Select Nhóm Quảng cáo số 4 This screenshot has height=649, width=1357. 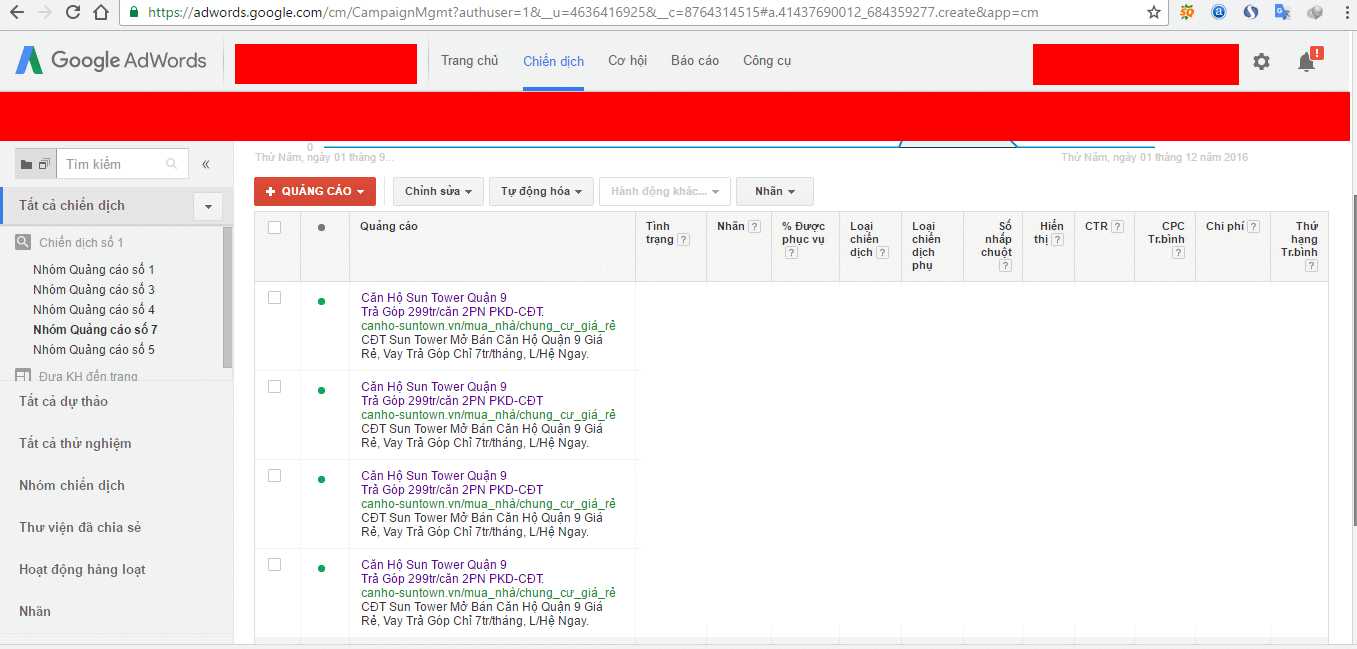pyautogui.click(x=94, y=310)
